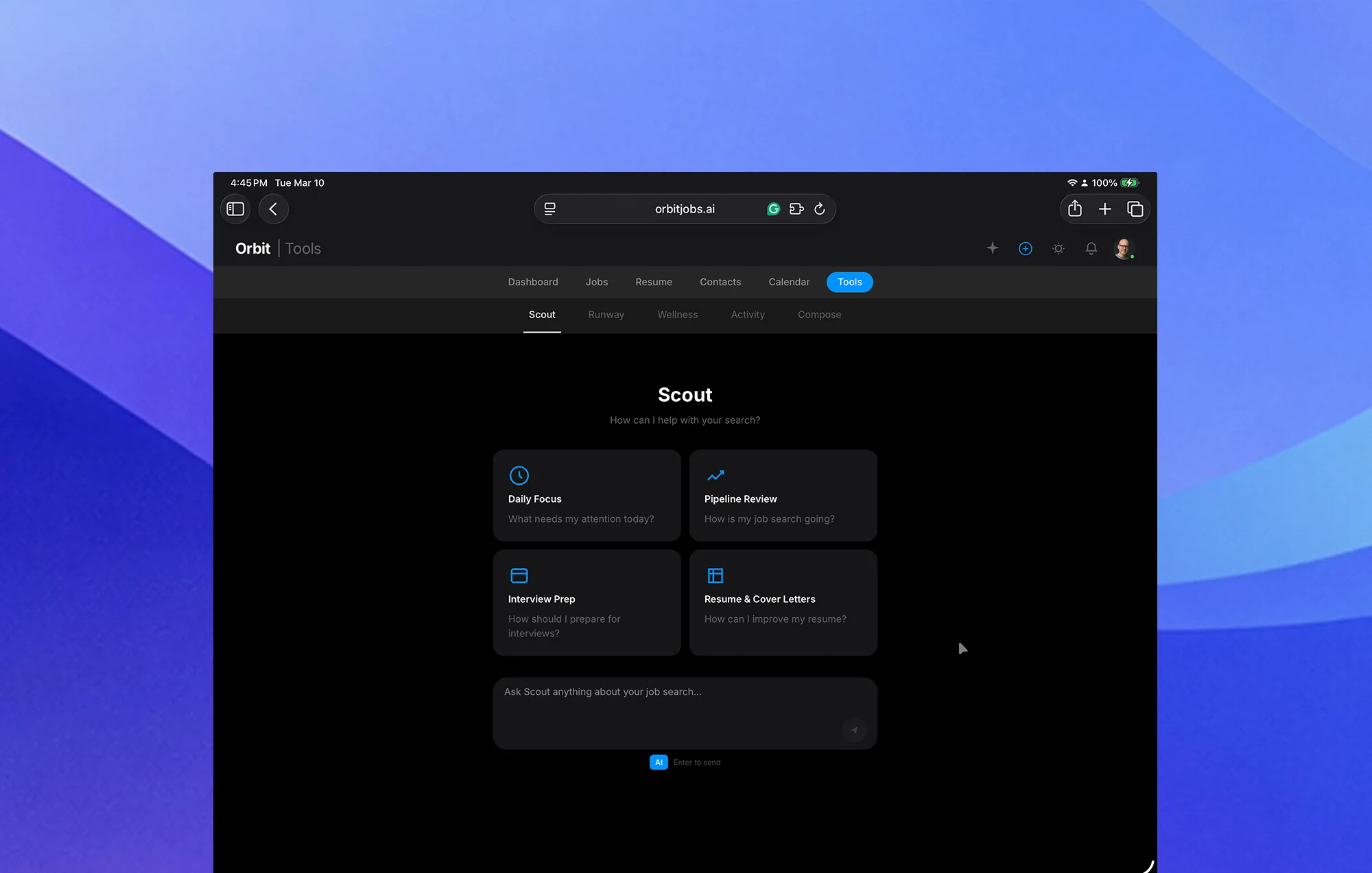
Task: Click the Scout question input field
Action: click(x=685, y=713)
